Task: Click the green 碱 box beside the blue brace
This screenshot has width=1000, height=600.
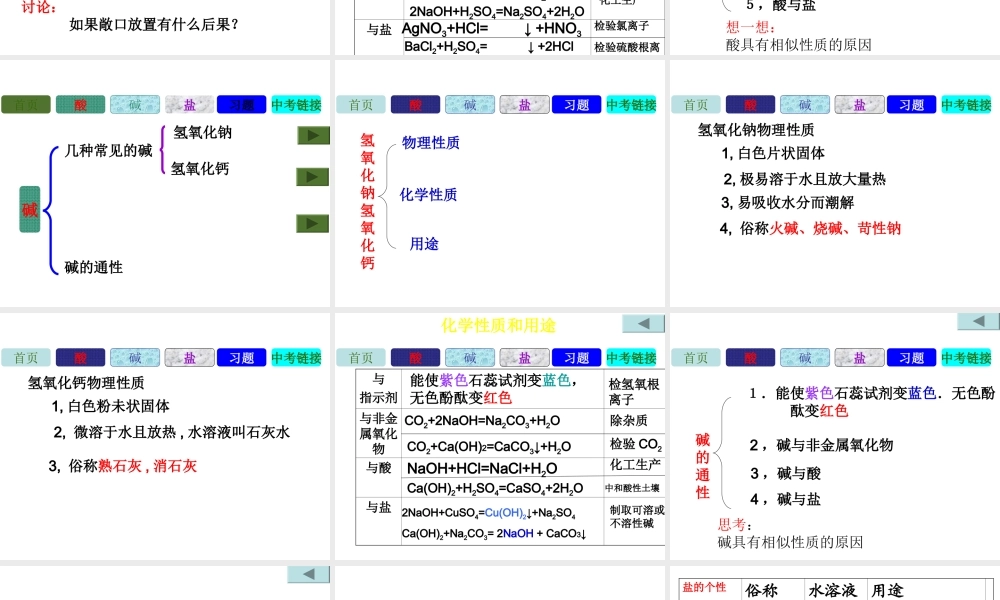Action: pos(30,209)
